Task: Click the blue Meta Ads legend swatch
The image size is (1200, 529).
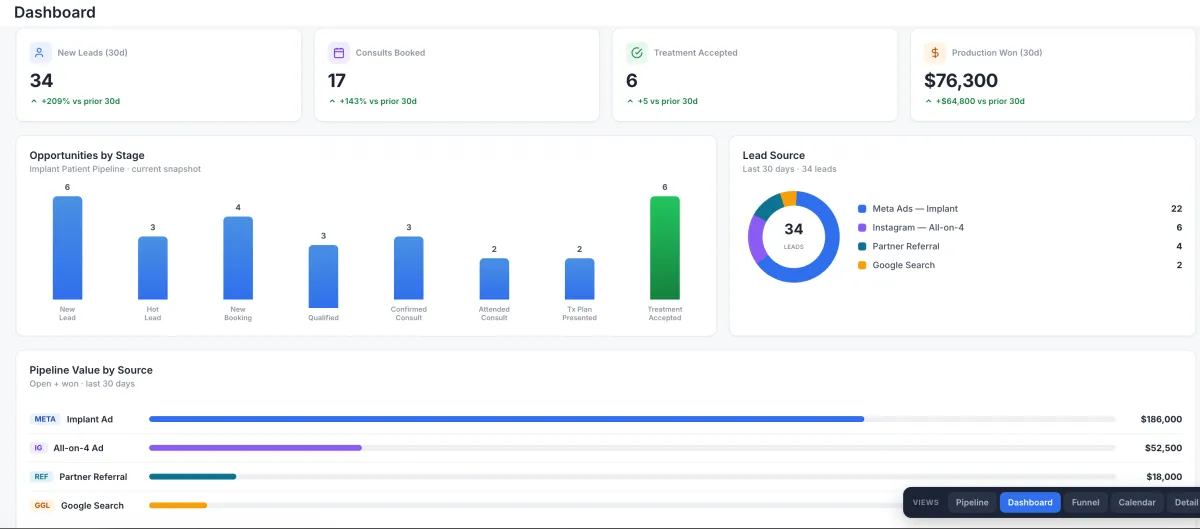Action: click(862, 209)
